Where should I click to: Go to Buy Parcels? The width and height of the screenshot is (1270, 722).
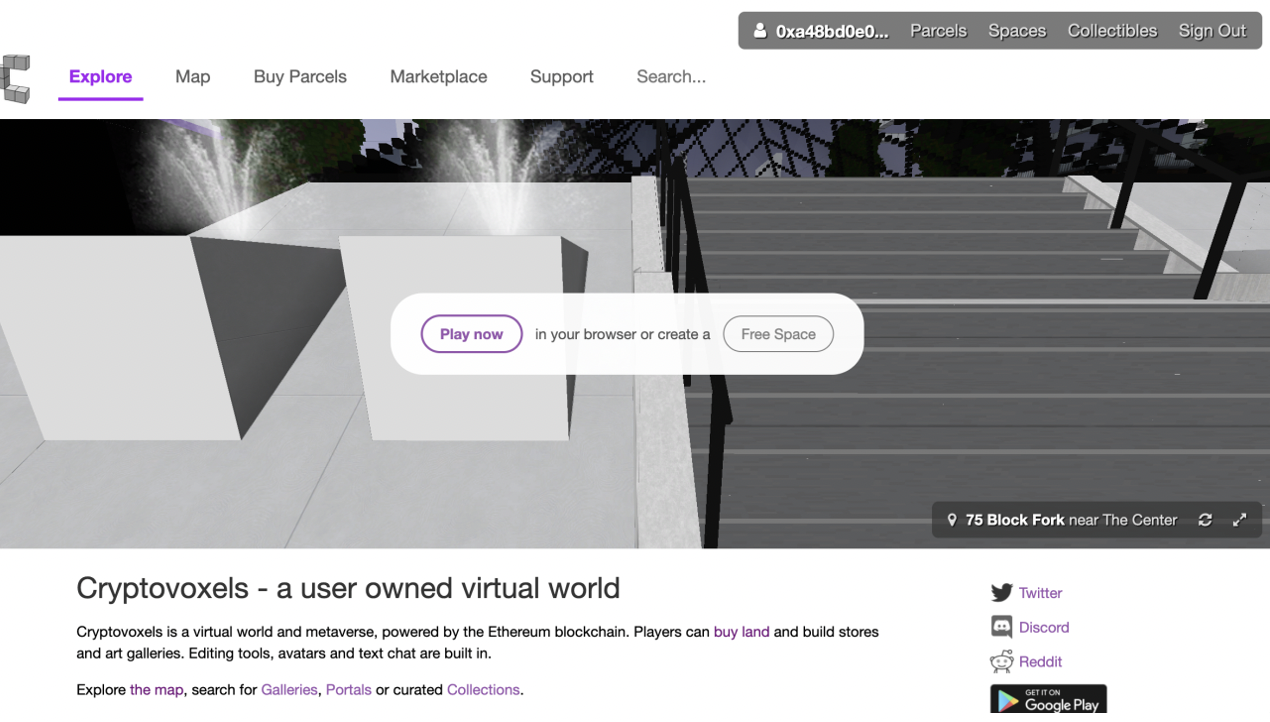tap(300, 77)
